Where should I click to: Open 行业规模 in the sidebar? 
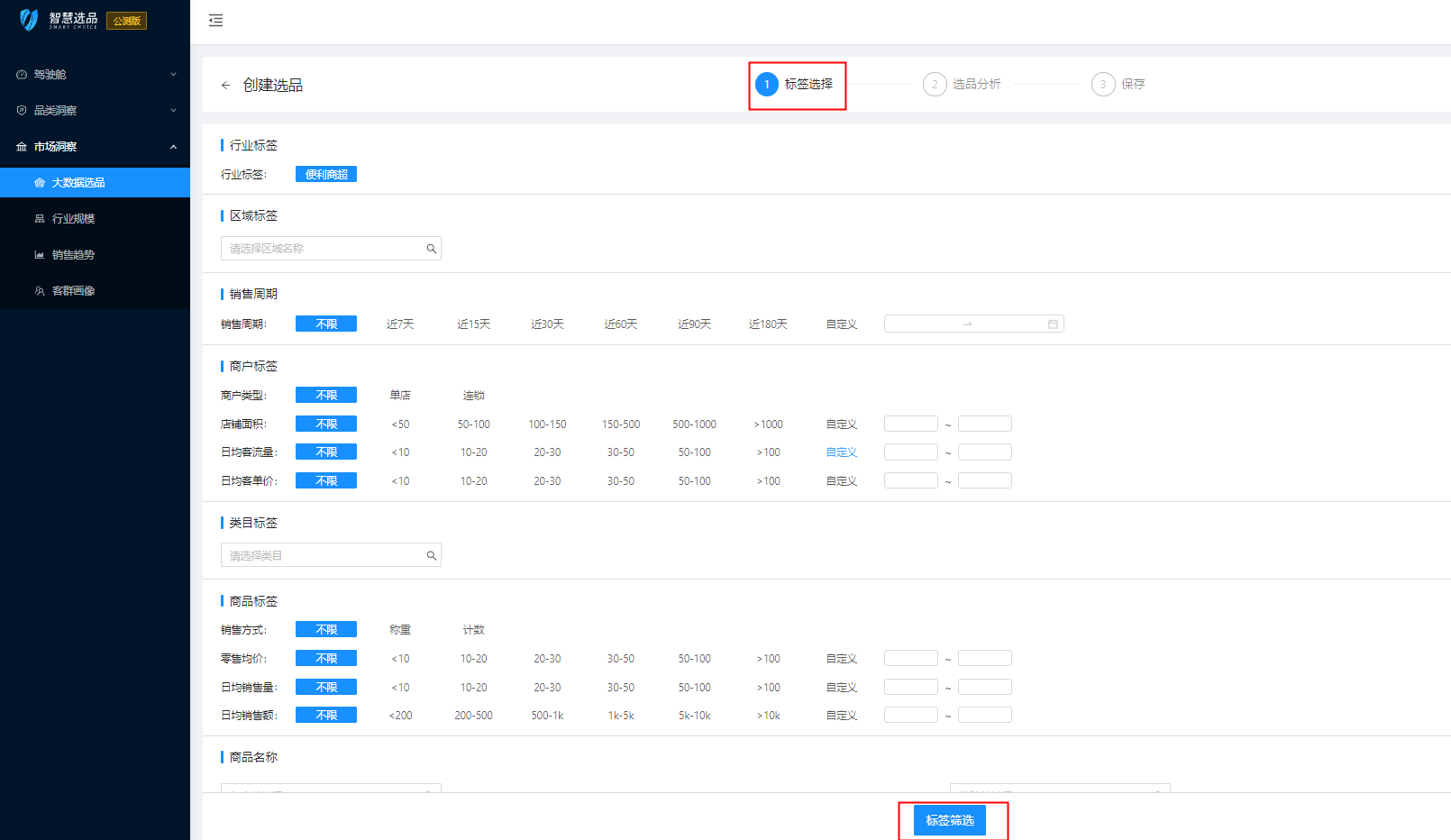73,219
